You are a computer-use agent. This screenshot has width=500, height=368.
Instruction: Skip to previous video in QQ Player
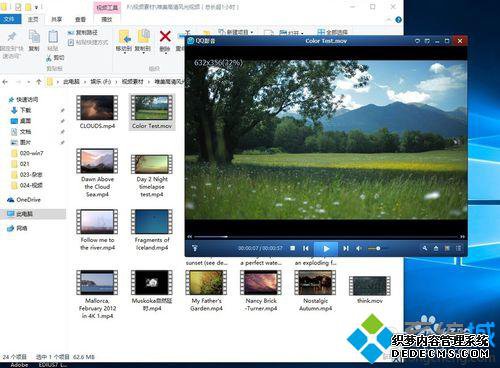tap(306, 248)
